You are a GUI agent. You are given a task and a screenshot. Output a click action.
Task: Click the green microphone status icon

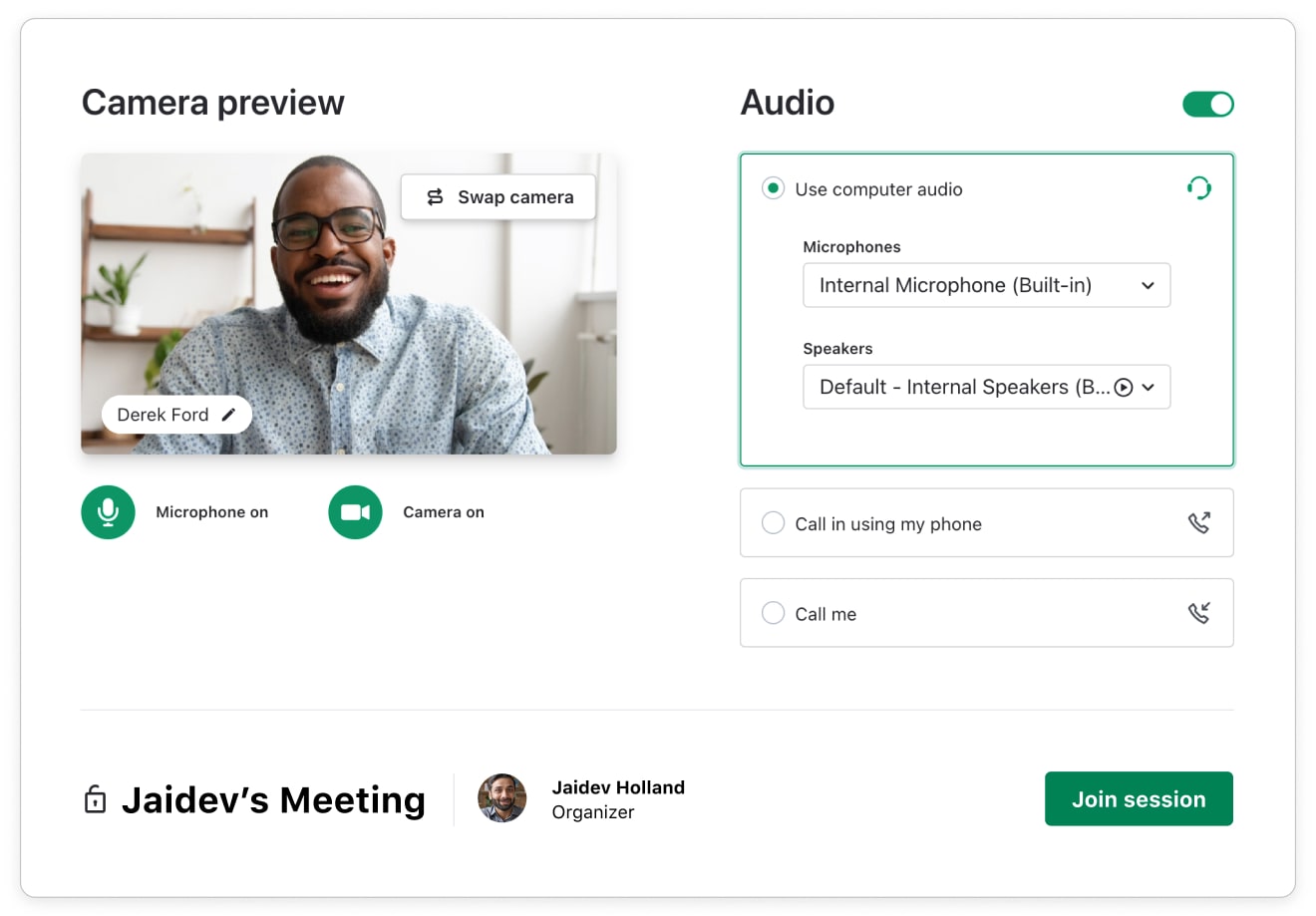coord(108,511)
